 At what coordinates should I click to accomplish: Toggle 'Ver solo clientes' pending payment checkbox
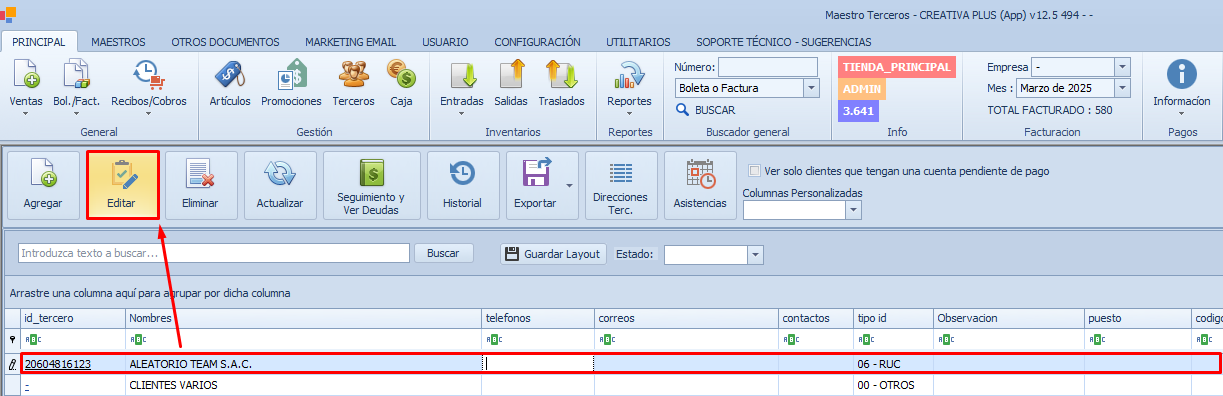pyautogui.click(x=755, y=171)
